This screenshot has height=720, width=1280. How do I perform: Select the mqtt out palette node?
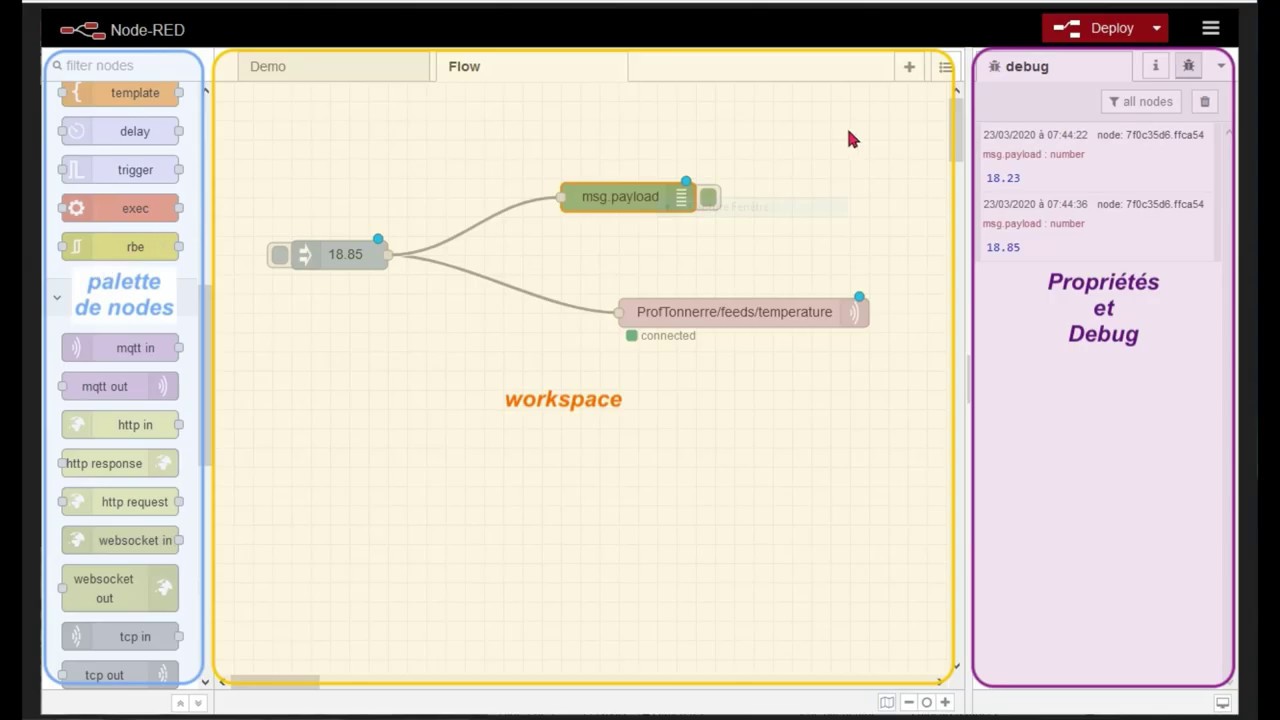point(120,386)
